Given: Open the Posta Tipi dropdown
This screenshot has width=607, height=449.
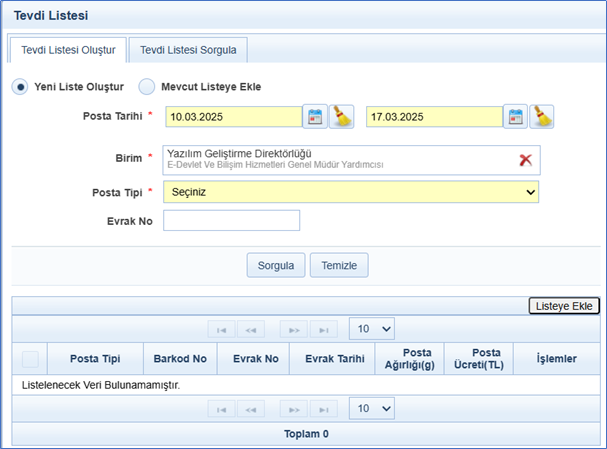Looking at the screenshot, I should (351, 192).
